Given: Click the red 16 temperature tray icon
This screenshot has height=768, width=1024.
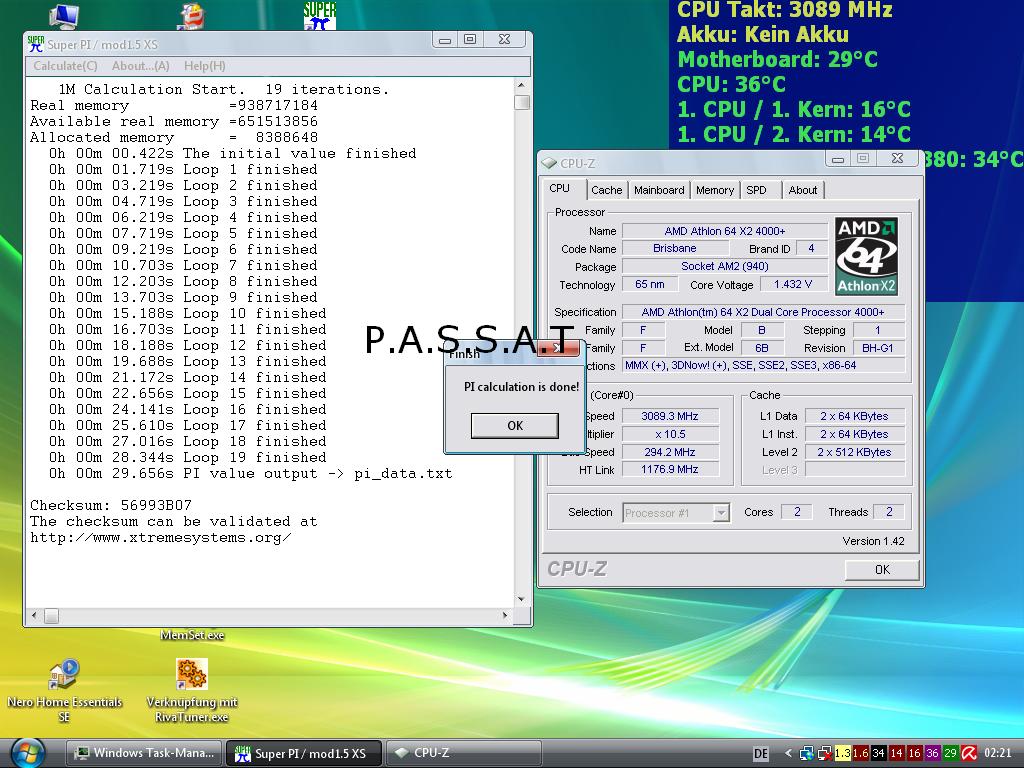Looking at the screenshot, I should pos(914,753).
